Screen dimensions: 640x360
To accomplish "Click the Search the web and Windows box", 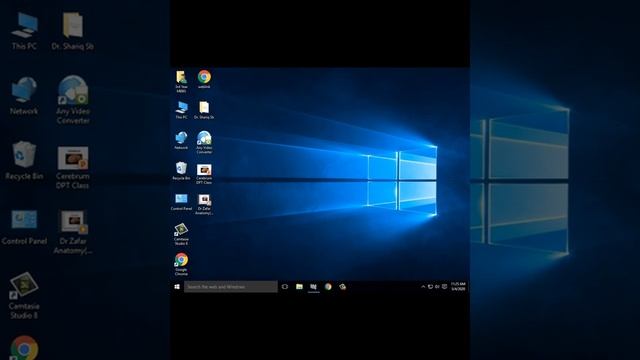I will point(231,287).
